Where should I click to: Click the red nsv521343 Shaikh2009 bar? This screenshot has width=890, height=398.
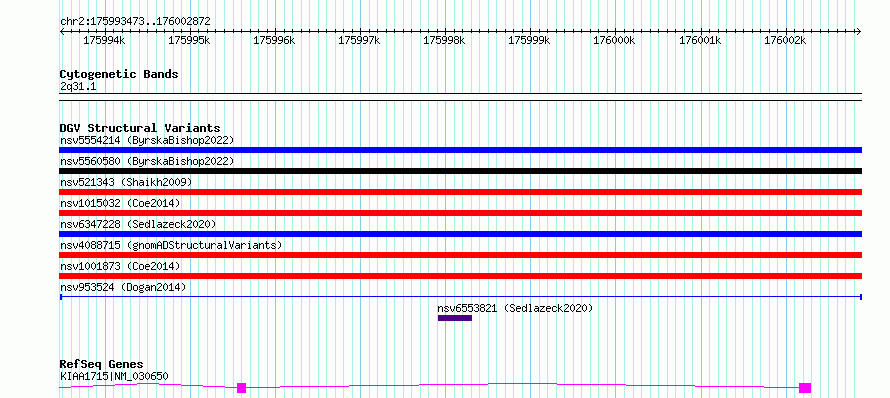pos(460,192)
